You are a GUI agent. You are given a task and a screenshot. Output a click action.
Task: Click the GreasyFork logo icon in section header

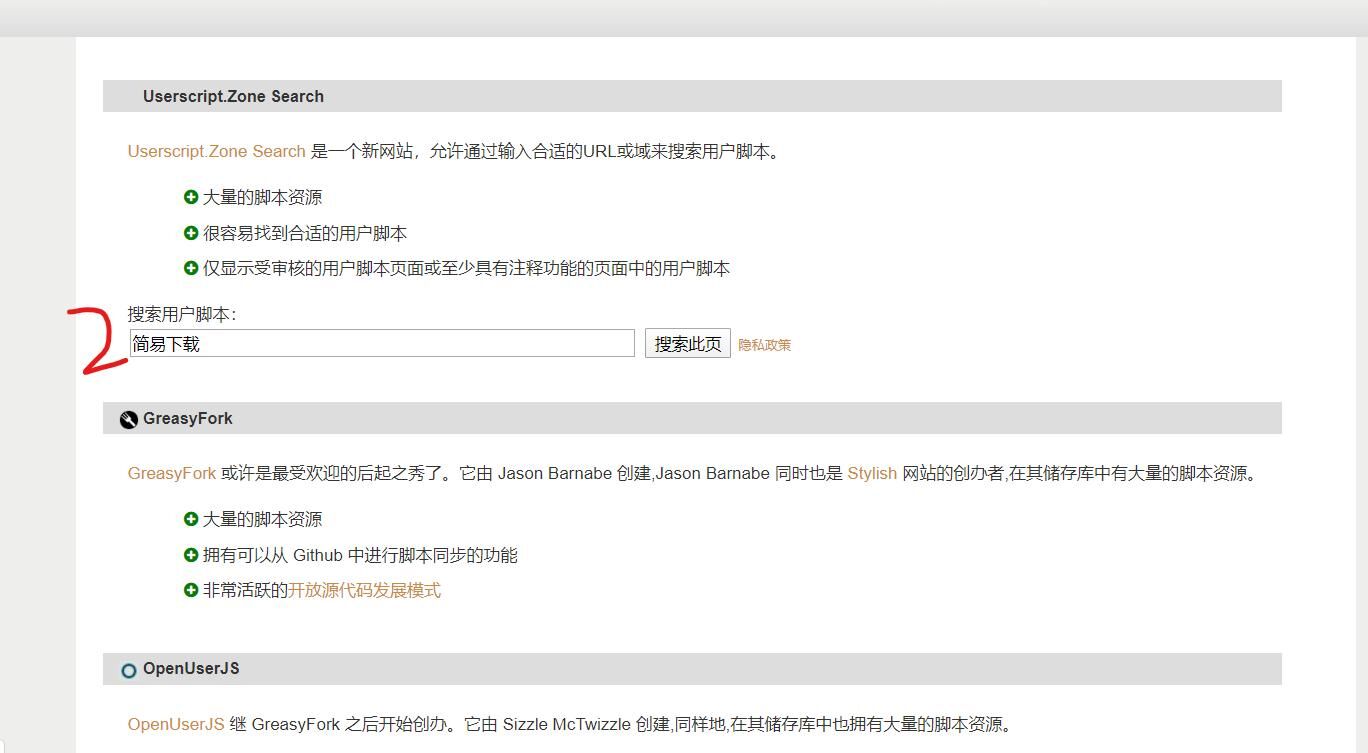coord(128,420)
